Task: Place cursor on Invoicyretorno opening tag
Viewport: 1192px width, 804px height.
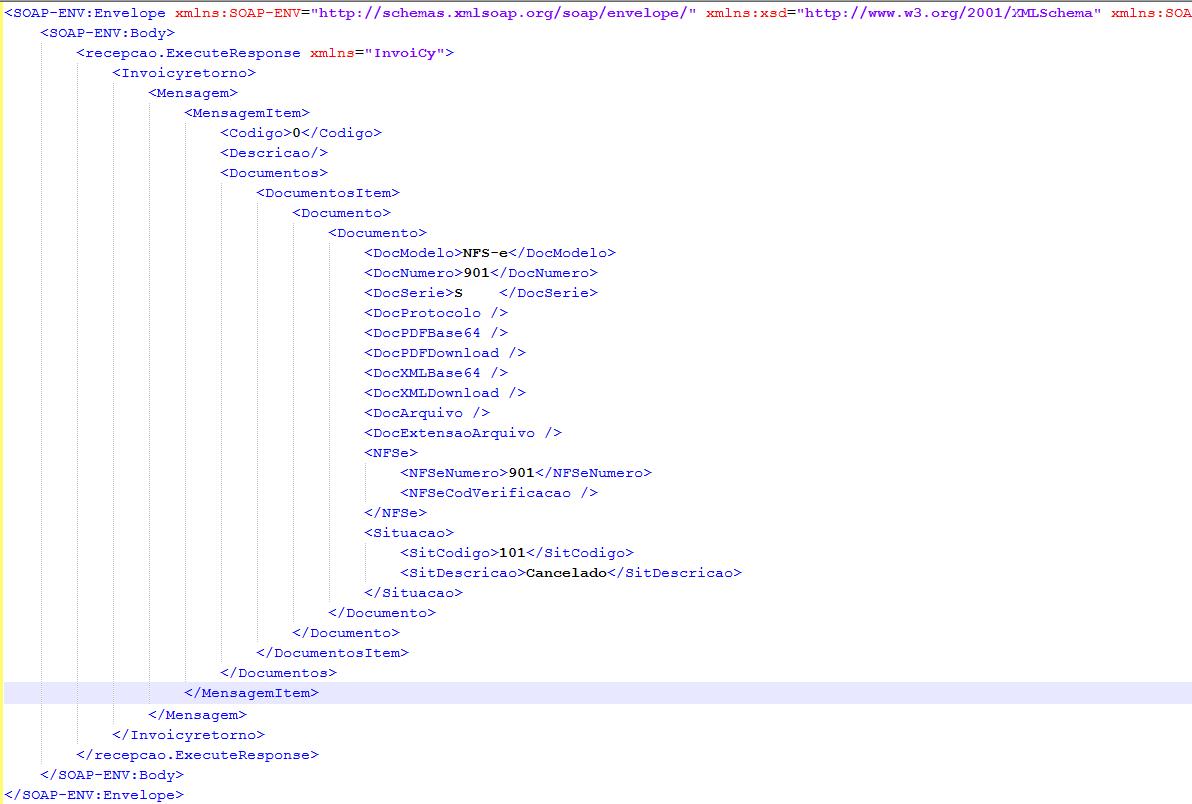Action: (x=184, y=73)
